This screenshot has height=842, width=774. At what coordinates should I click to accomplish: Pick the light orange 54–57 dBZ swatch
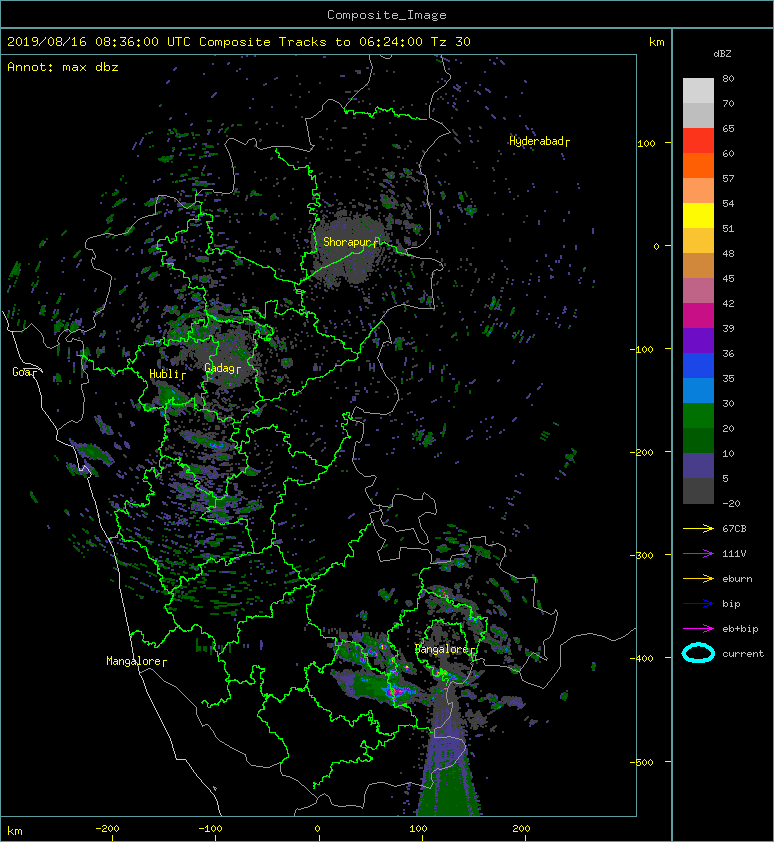(x=698, y=191)
